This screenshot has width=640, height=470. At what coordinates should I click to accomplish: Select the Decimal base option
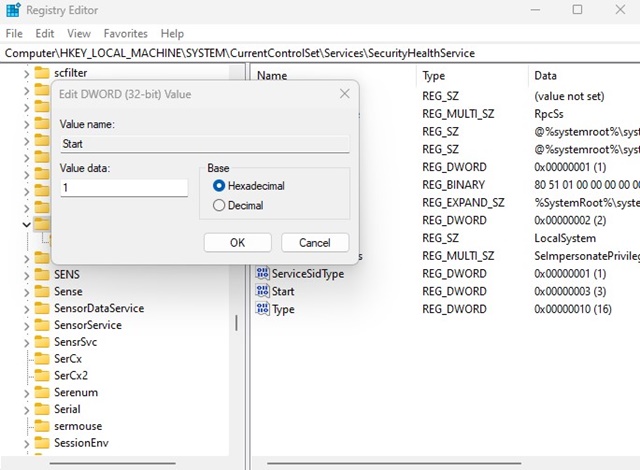[219, 205]
